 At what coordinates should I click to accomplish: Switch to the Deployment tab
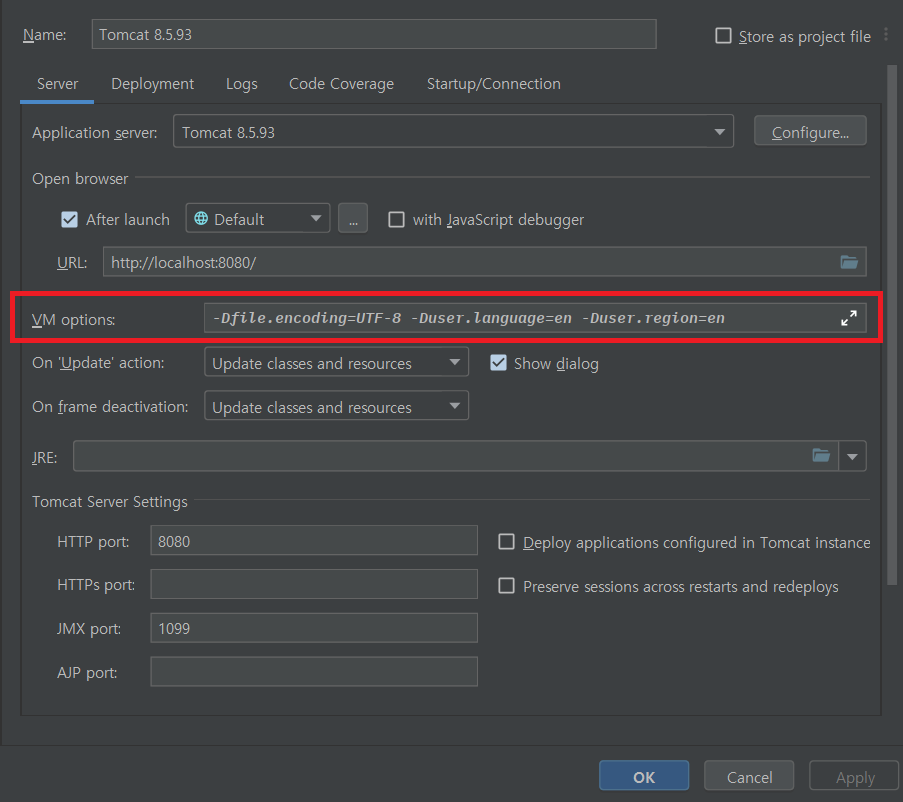(153, 84)
